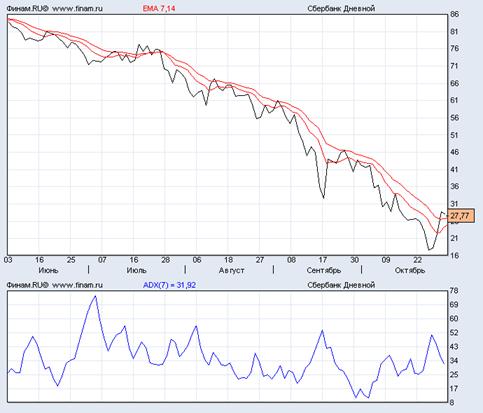Click the 78 value on the ADX axis
483x413 pixels.
[x=453, y=291]
